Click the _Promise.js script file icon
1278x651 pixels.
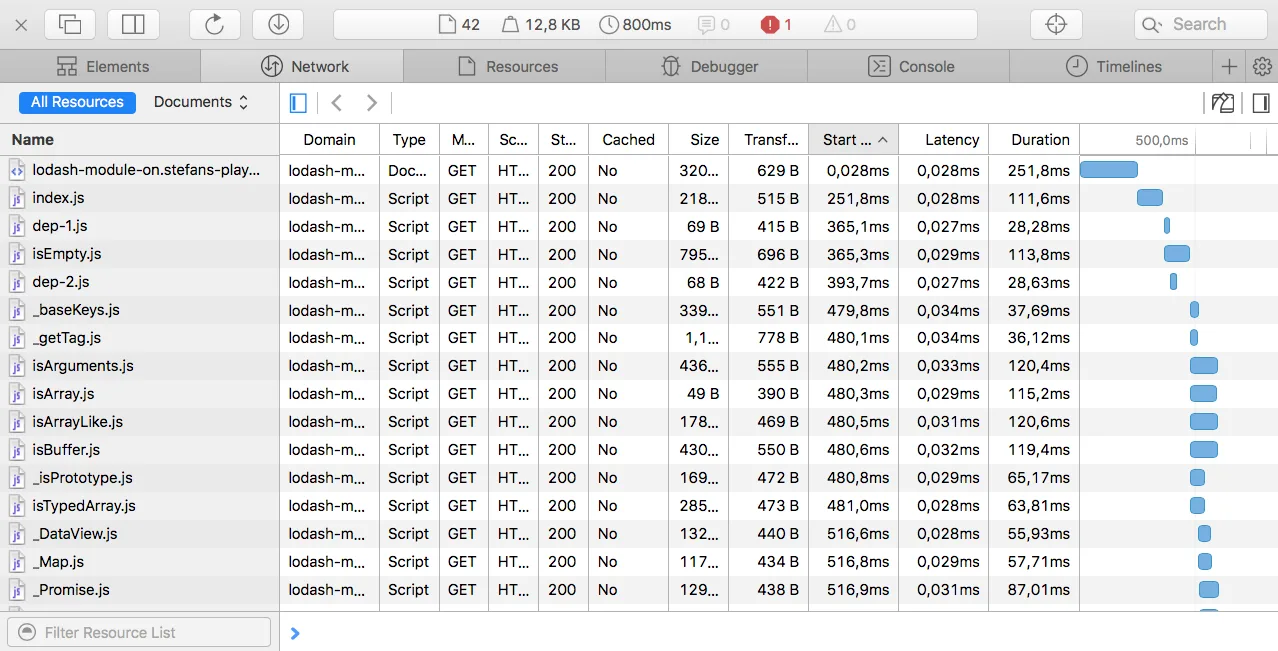(17, 590)
